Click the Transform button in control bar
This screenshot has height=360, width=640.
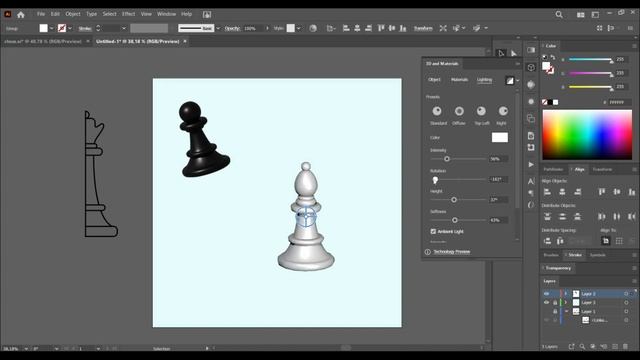(423, 29)
